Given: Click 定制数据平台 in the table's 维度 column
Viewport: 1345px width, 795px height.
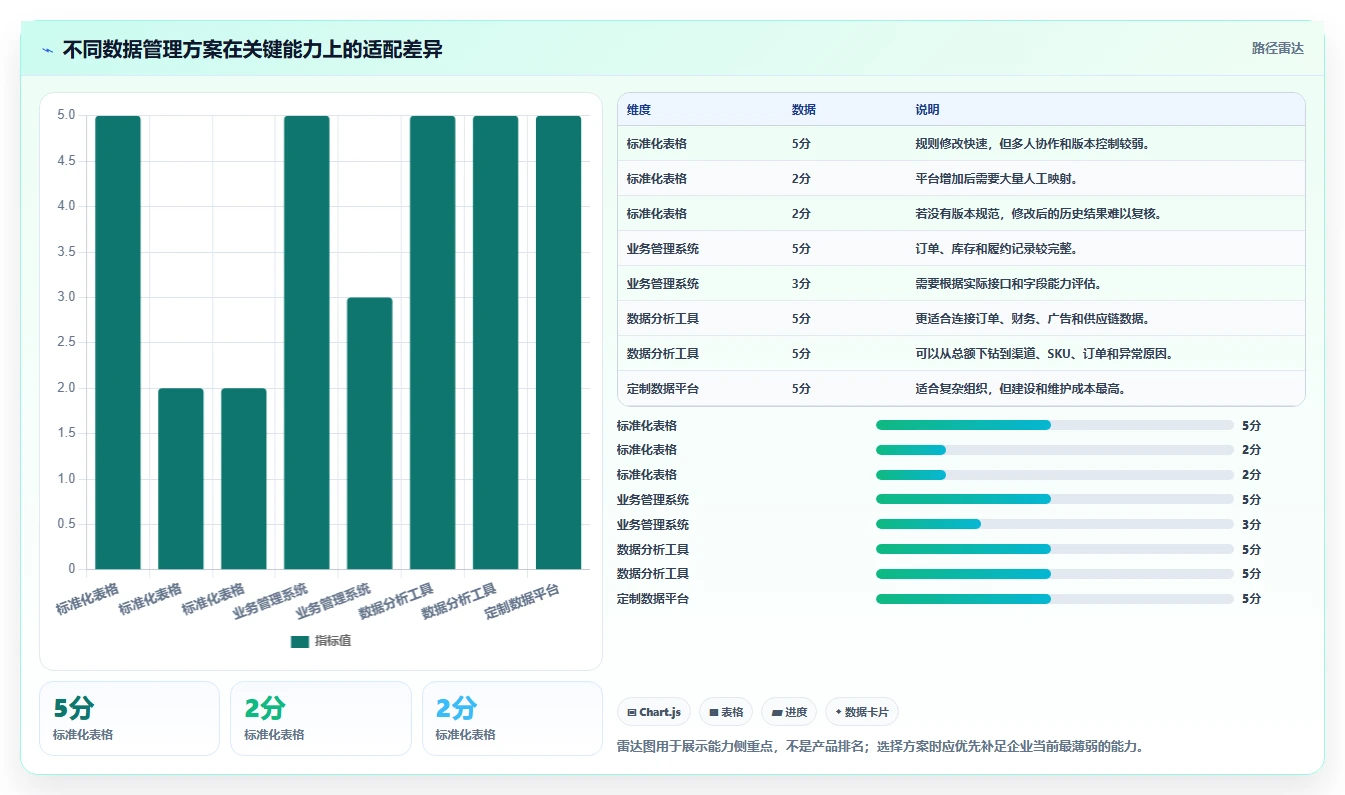Looking at the screenshot, I should point(663,389).
